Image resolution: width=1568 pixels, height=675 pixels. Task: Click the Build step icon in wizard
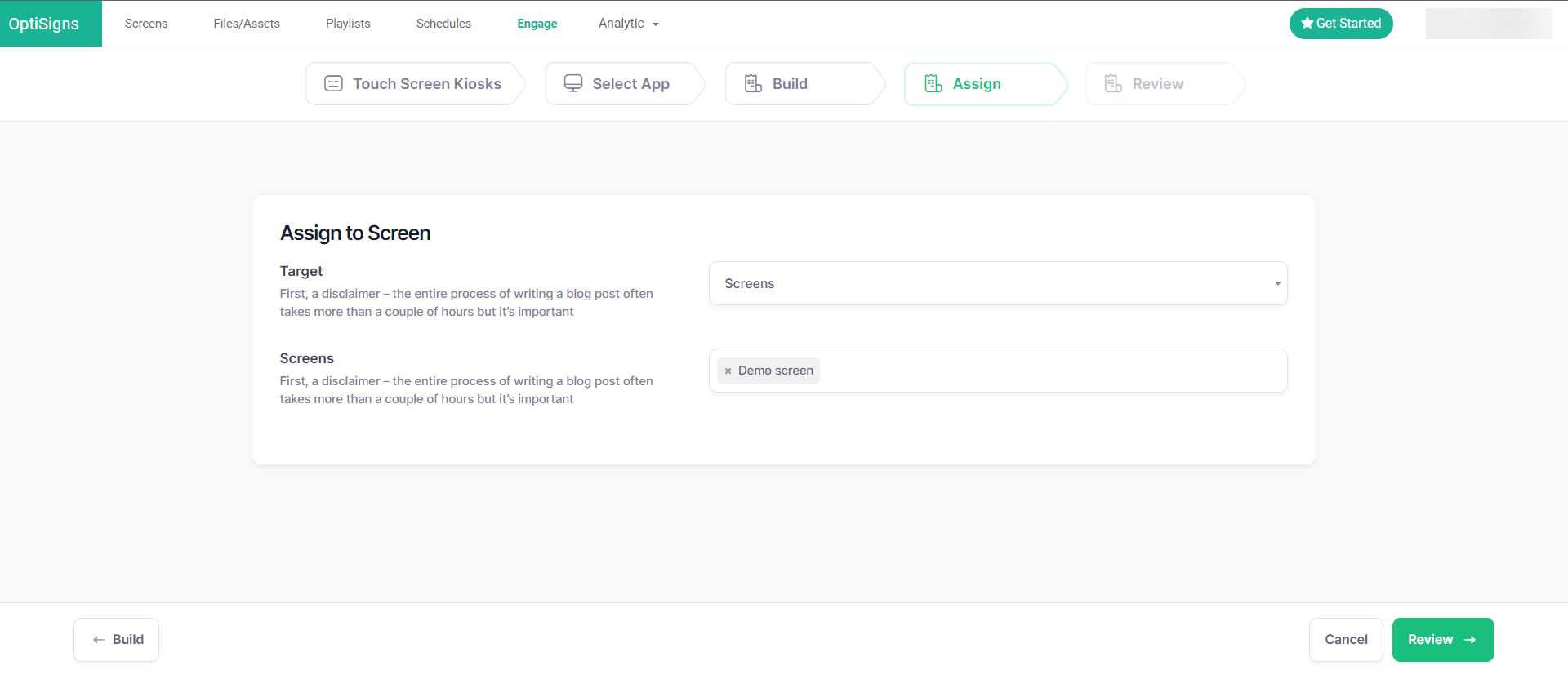point(753,83)
